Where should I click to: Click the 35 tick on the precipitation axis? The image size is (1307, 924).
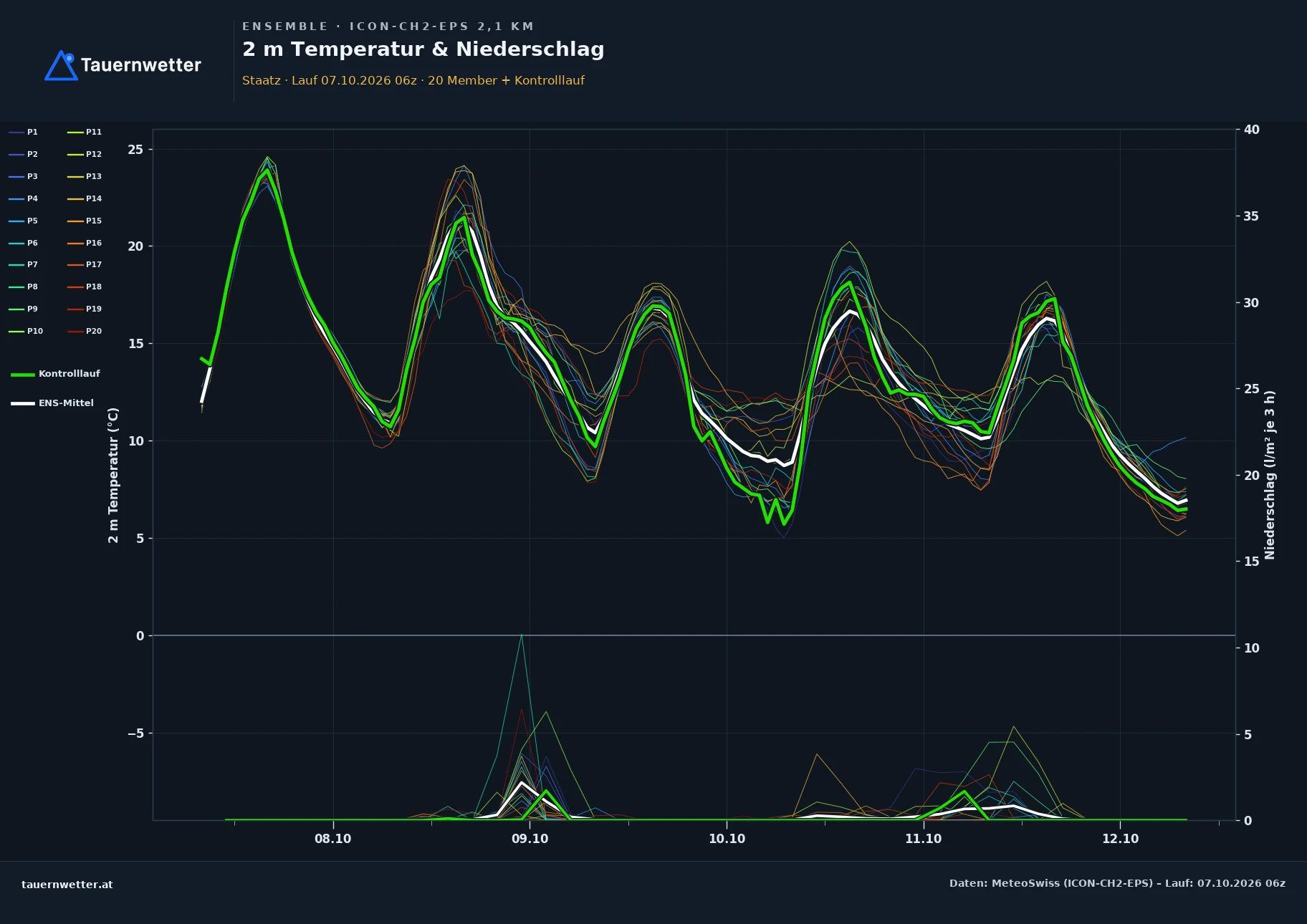coord(1251,216)
